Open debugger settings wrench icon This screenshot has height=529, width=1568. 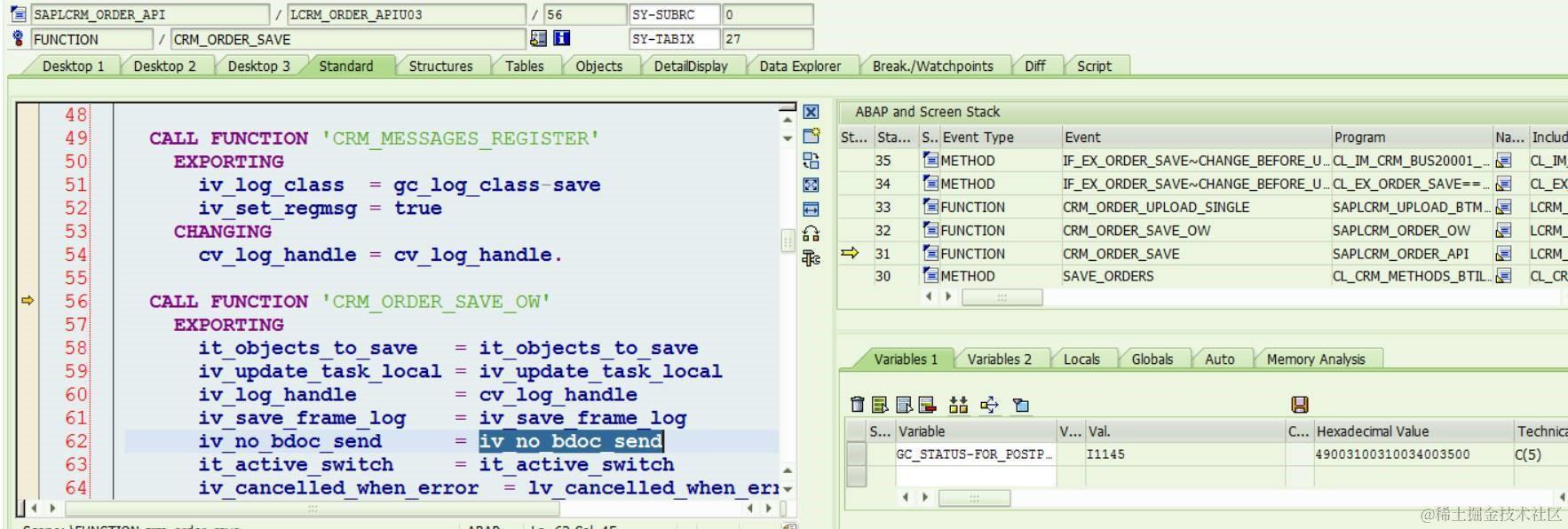pos(811,258)
